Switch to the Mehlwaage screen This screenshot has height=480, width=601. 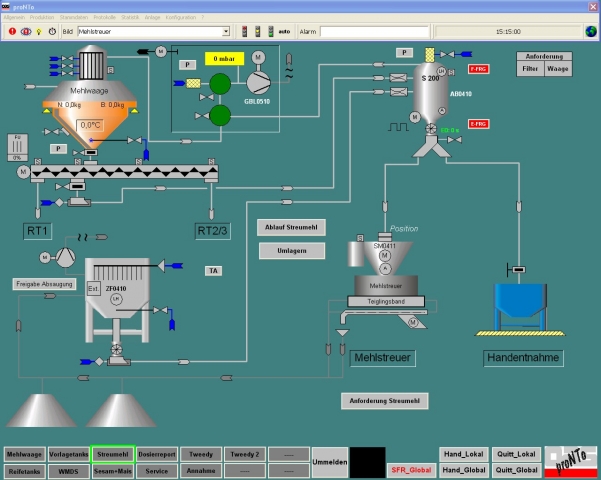coord(25,455)
